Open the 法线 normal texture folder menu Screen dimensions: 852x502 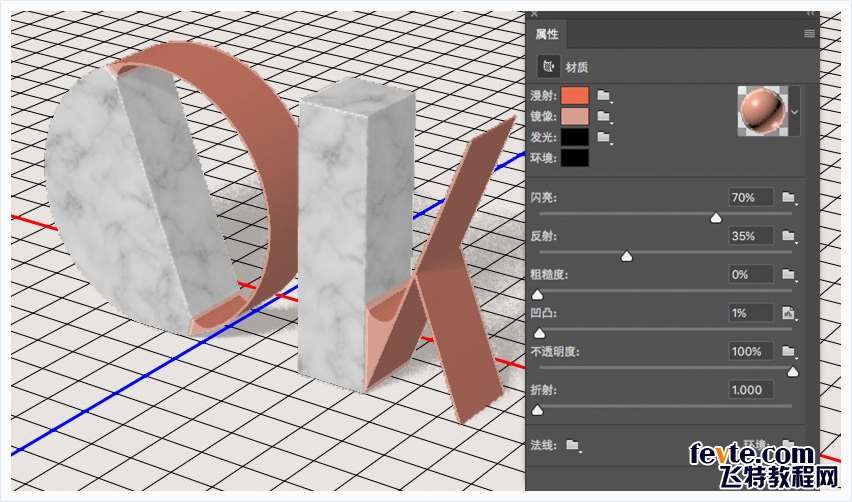pyautogui.click(x=572, y=445)
